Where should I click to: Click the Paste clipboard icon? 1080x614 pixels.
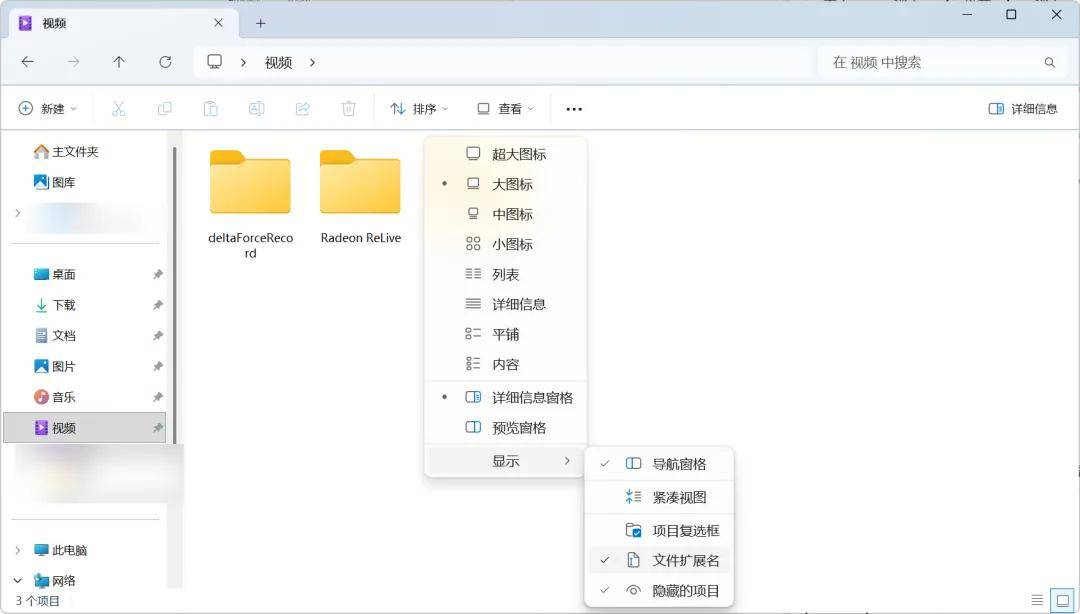pos(211,109)
